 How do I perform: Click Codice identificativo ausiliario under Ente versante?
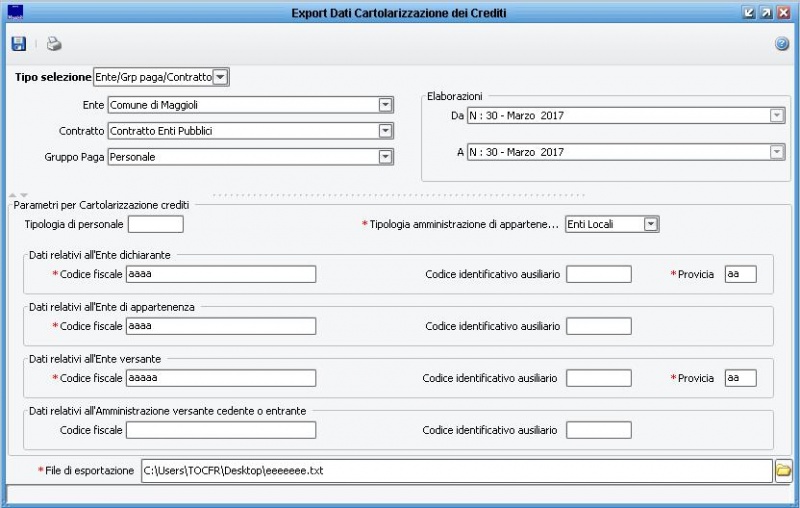coord(599,378)
